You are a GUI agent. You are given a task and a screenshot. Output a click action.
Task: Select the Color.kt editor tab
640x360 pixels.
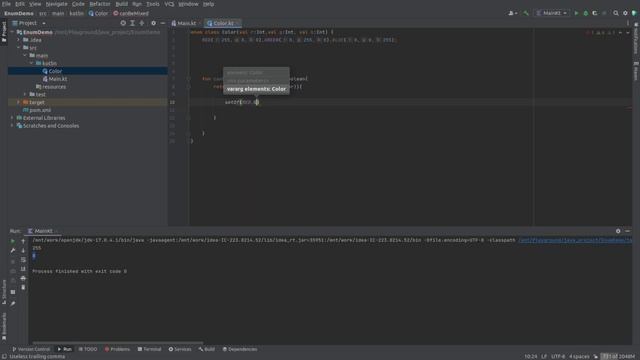click(x=223, y=23)
